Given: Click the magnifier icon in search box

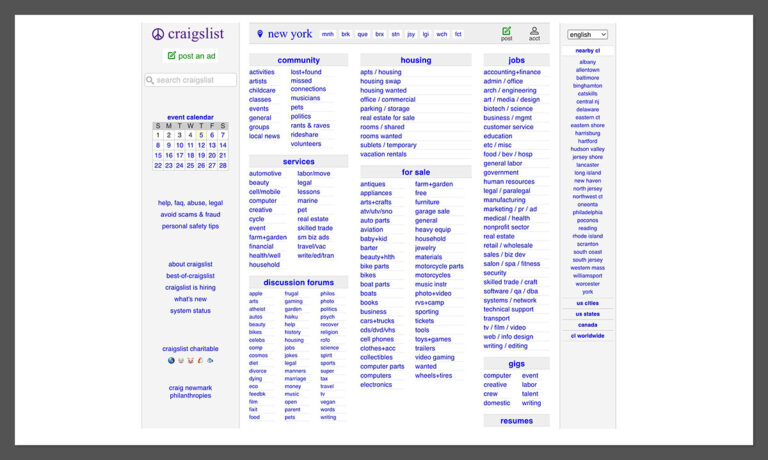Looking at the screenshot, I should [150, 80].
